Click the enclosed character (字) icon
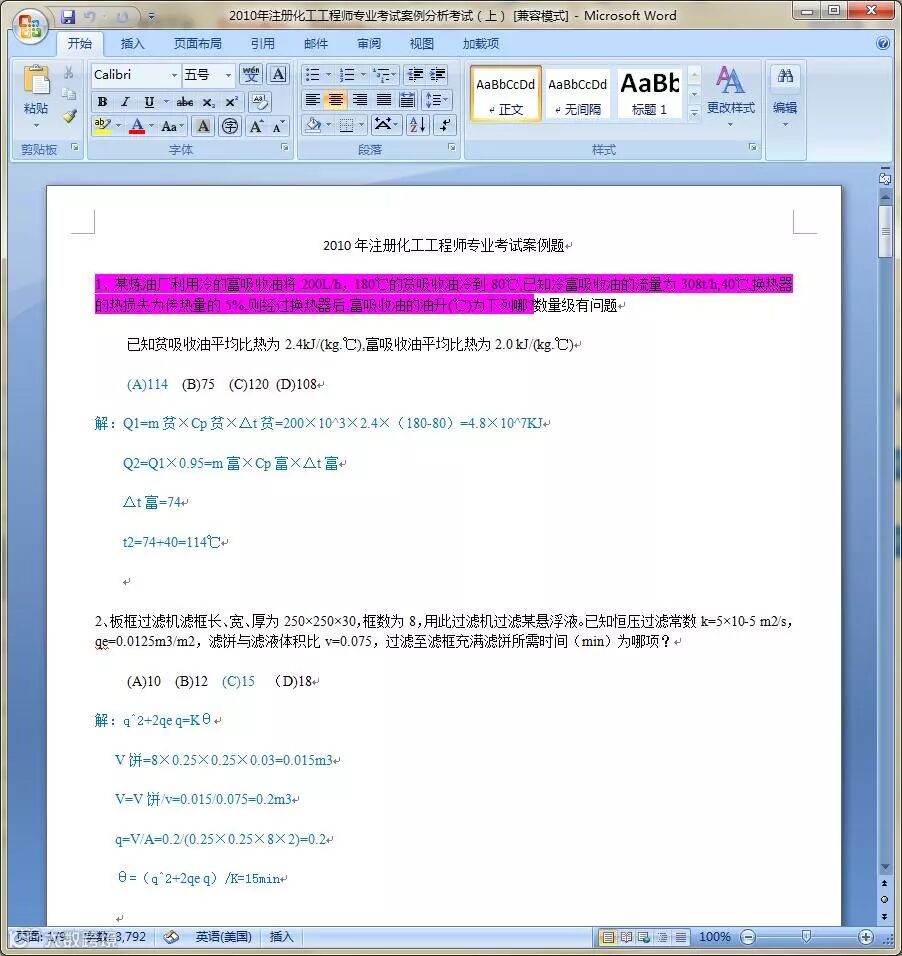Image resolution: width=902 pixels, height=956 pixels. (x=229, y=126)
